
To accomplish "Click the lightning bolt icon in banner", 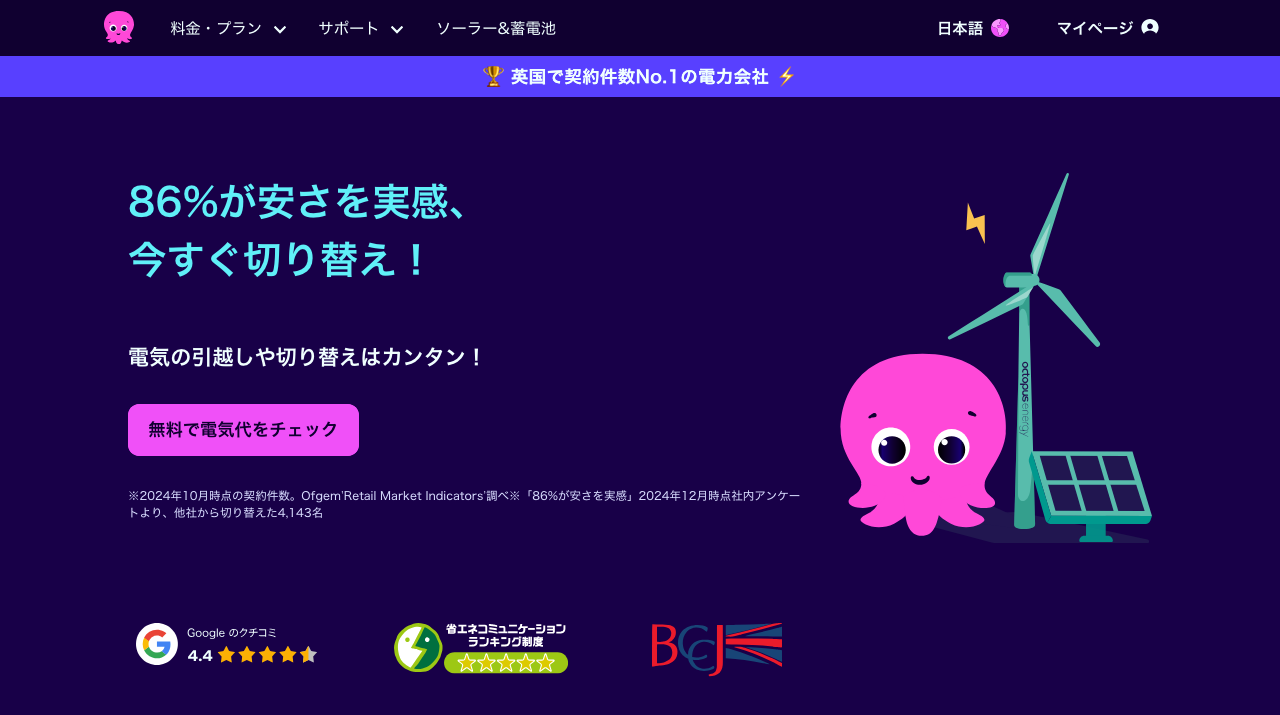I will [786, 76].
